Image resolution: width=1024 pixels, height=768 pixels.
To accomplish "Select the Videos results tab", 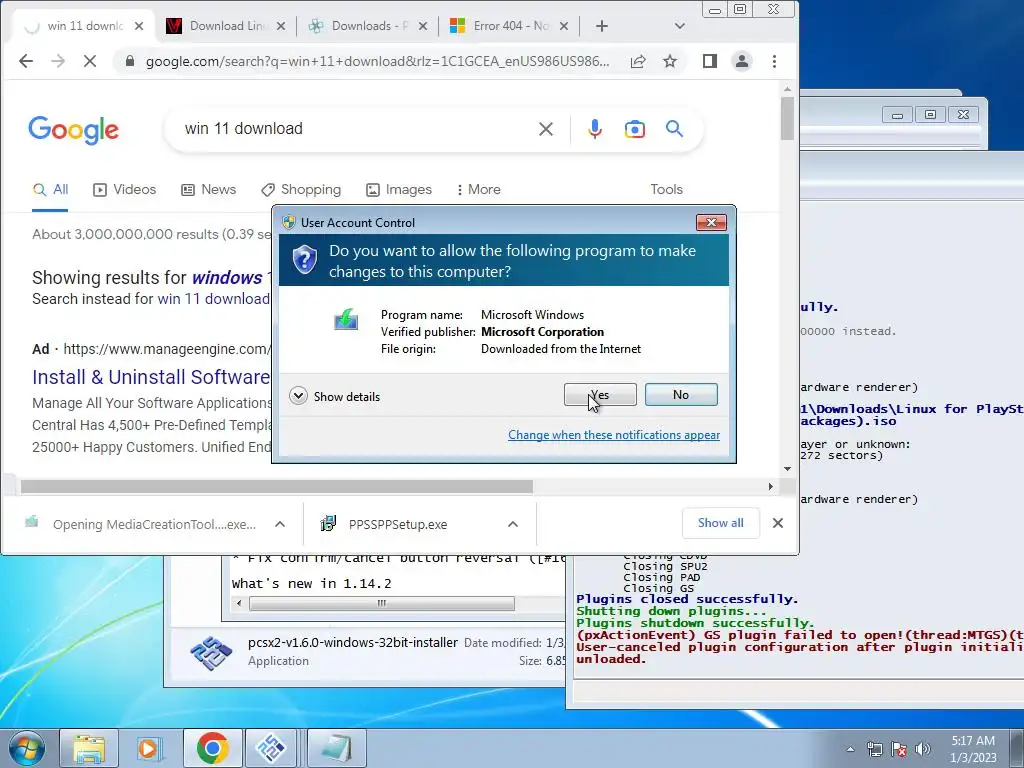I will pos(125,189).
